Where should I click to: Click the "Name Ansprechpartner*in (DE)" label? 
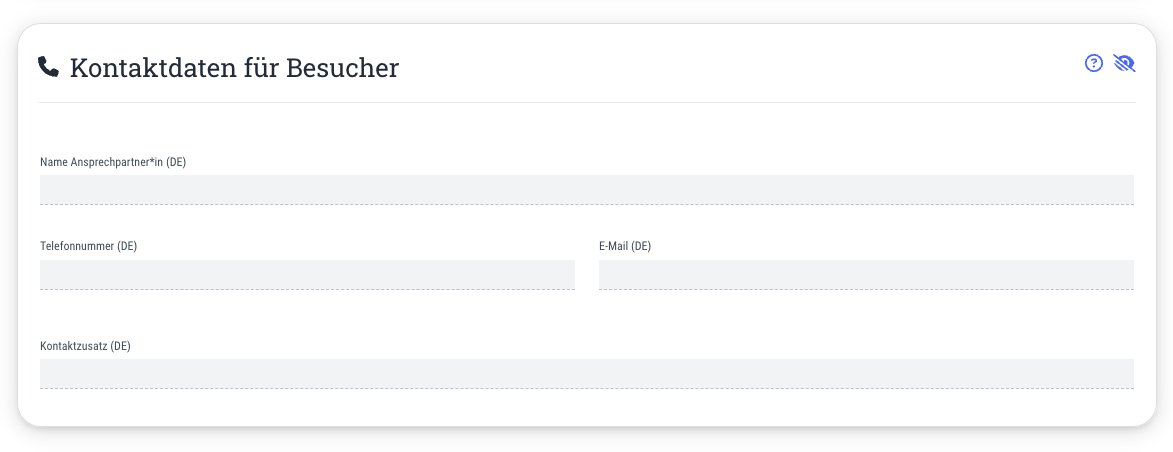(x=113, y=162)
